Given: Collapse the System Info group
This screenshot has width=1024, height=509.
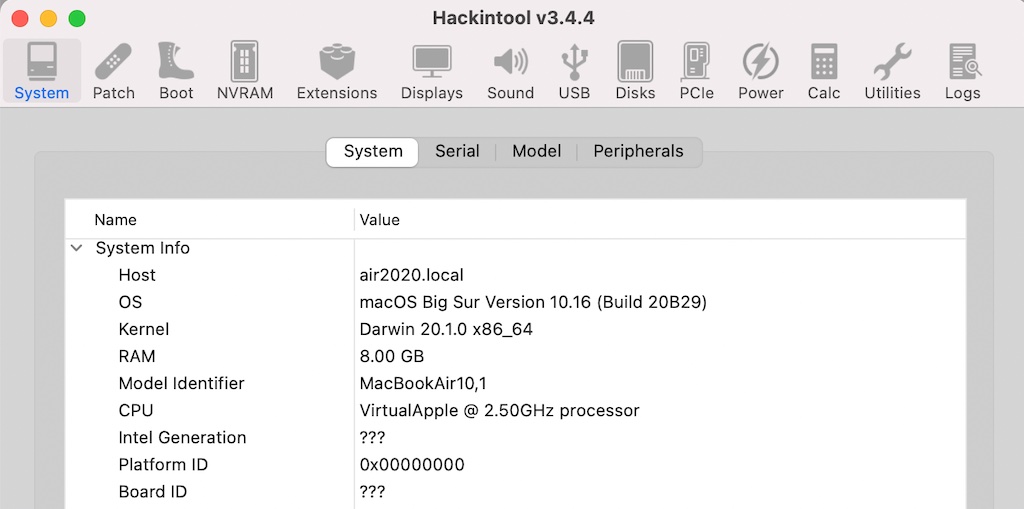Looking at the screenshot, I should click(76, 248).
